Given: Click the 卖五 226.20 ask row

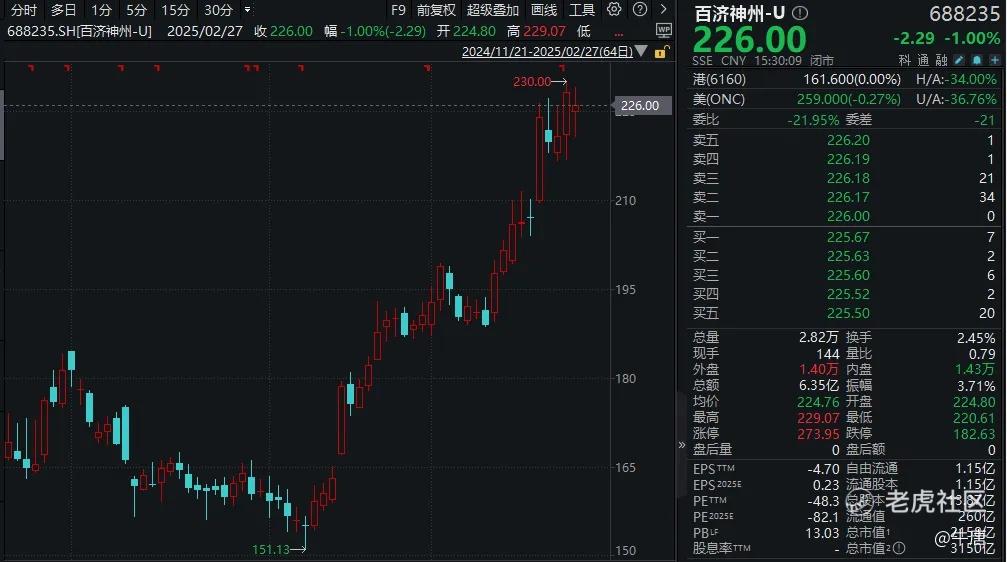Looking at the screenshot, I should (843, 140).
